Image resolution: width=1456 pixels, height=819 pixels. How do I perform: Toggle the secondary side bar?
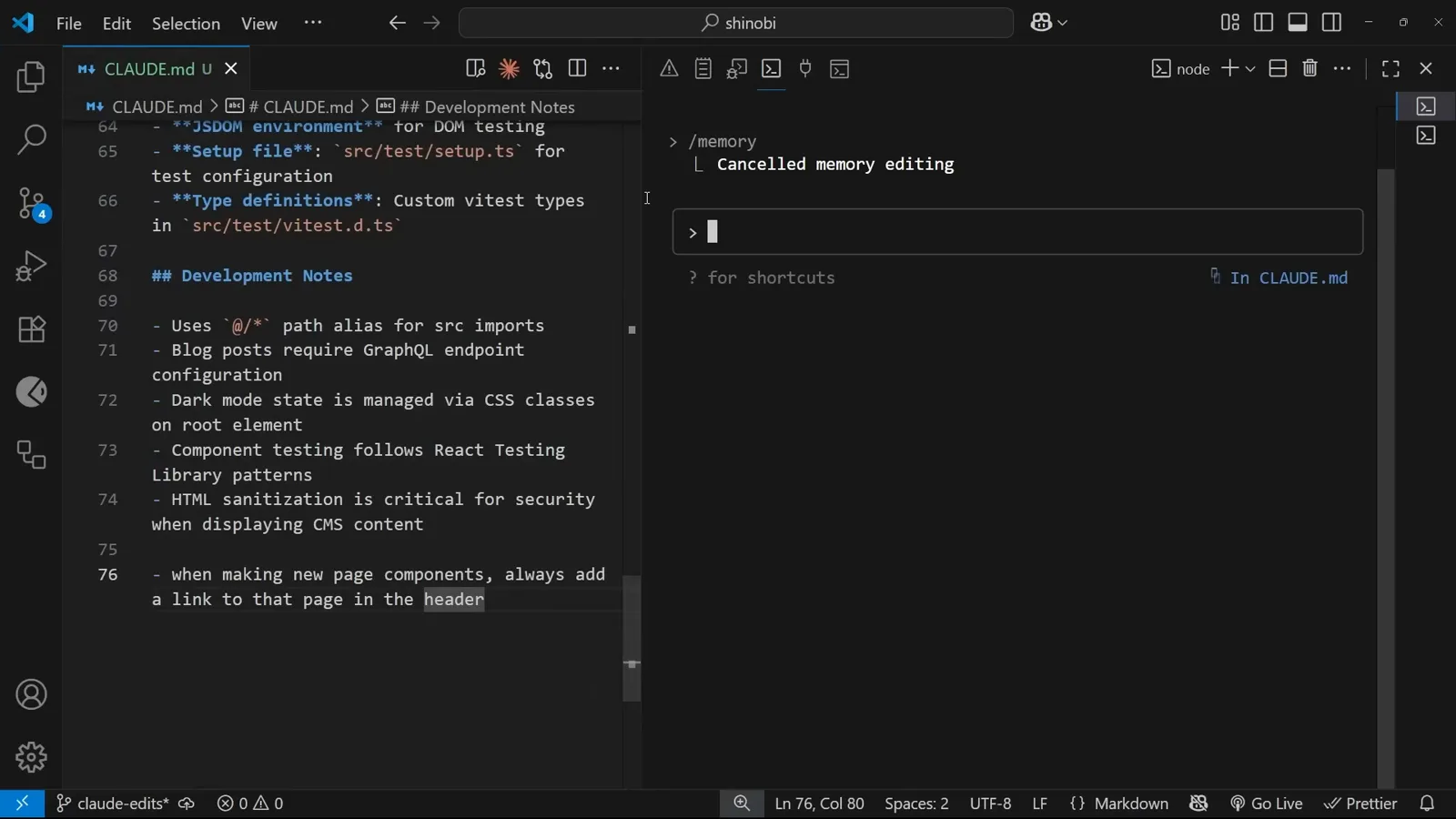pos(1331,23)
